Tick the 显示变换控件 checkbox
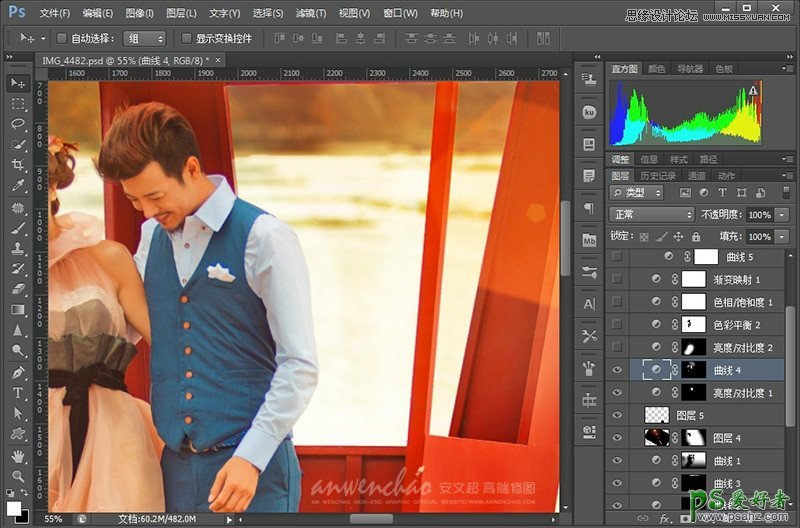Screen dimensions: 800x528 [186, 38]
